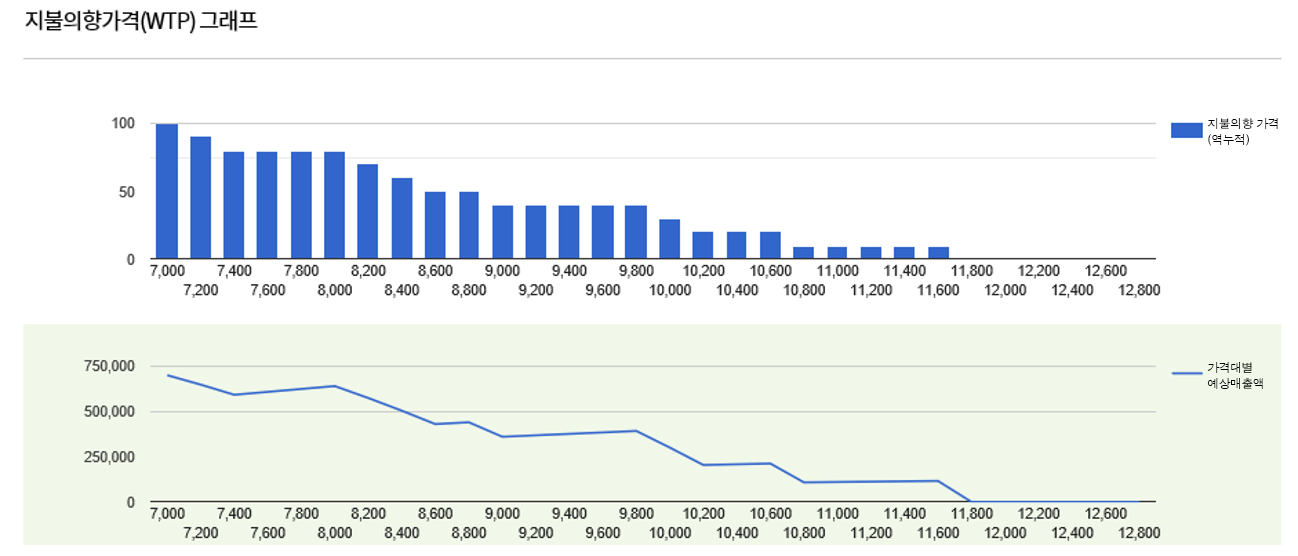The height and width of the screenshot is (556, 1298).
Task: Click the bar for price 8,200
Action: (368, 211)
